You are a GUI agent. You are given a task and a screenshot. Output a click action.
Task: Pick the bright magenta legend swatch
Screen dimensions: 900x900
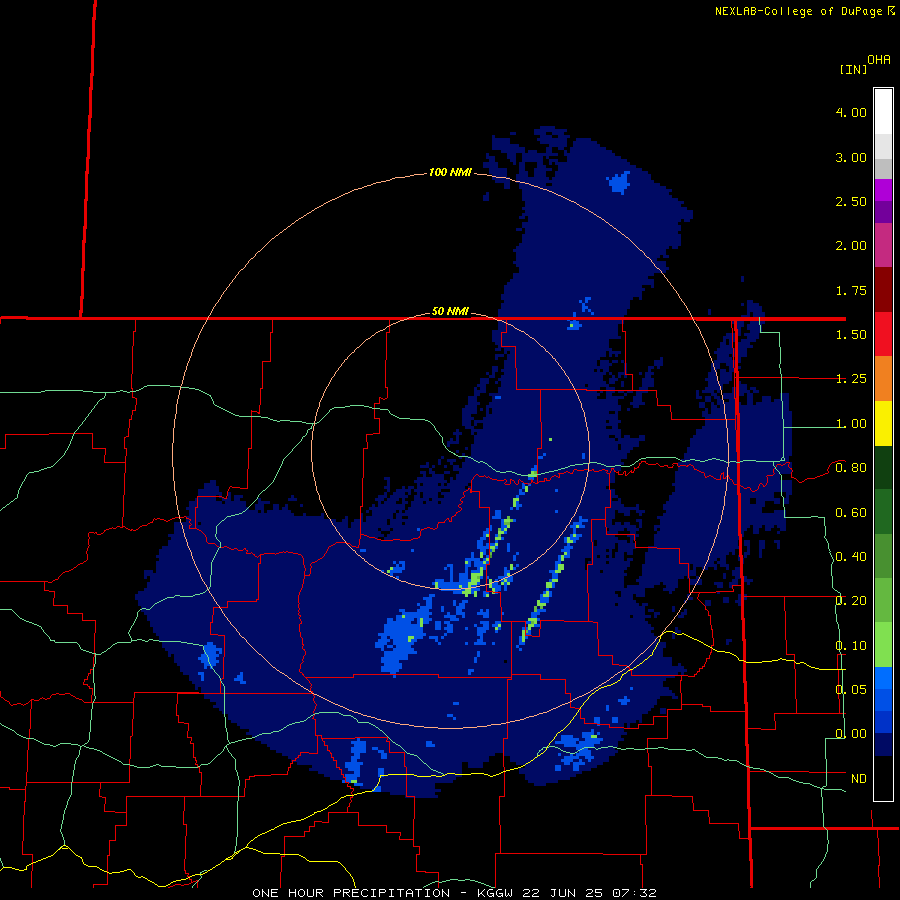[883, 190]
